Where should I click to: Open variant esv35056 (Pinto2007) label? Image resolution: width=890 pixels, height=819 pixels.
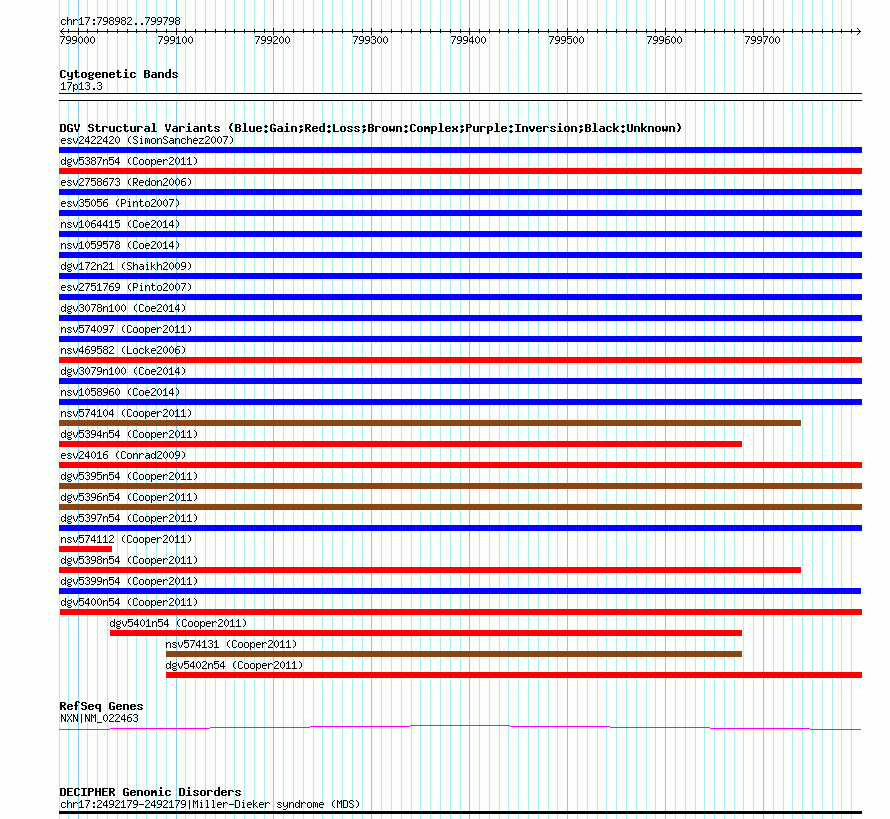(x=120, y=203)
